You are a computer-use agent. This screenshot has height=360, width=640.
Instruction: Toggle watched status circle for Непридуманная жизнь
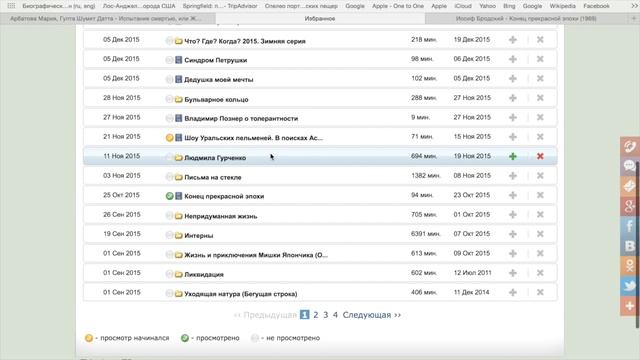tap(169, 216)
